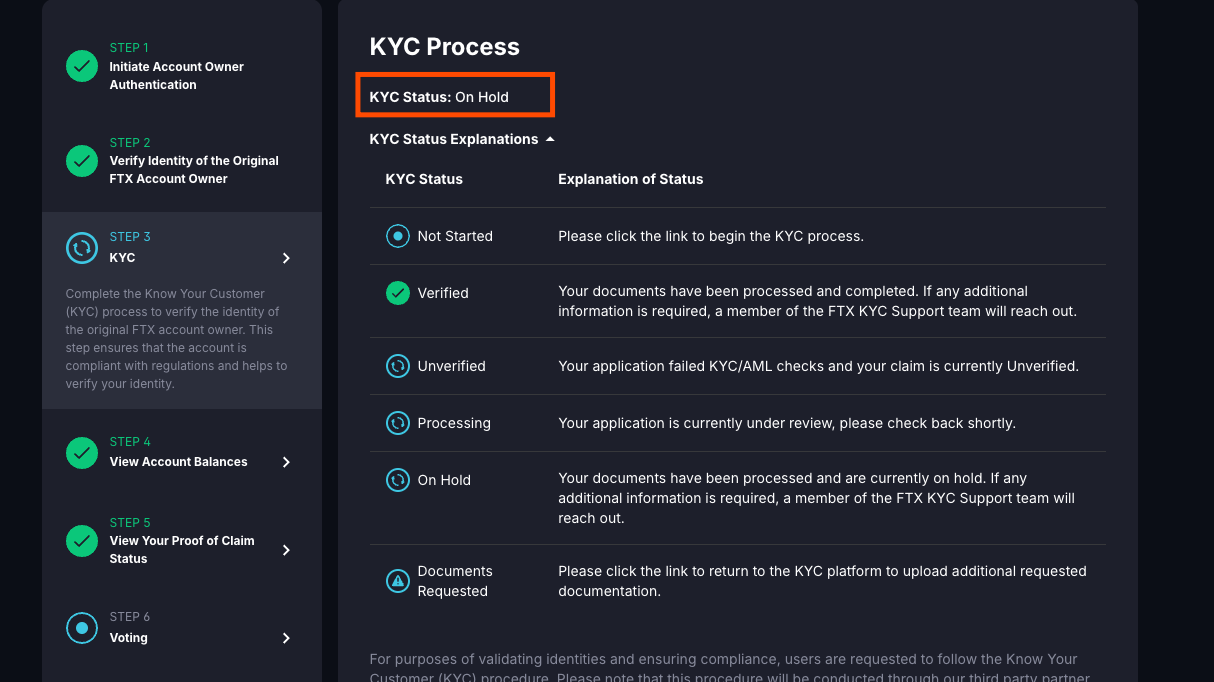
Task: Open Initiate Account Owner Authentication step
Action: click(x=176, y=76)
